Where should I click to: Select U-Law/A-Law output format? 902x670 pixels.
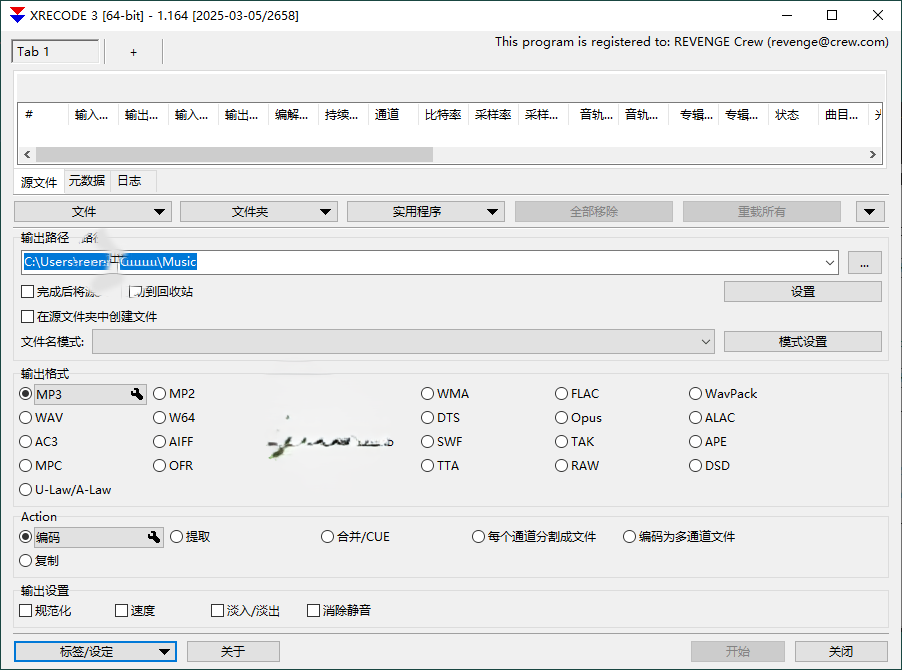[66, 490]
